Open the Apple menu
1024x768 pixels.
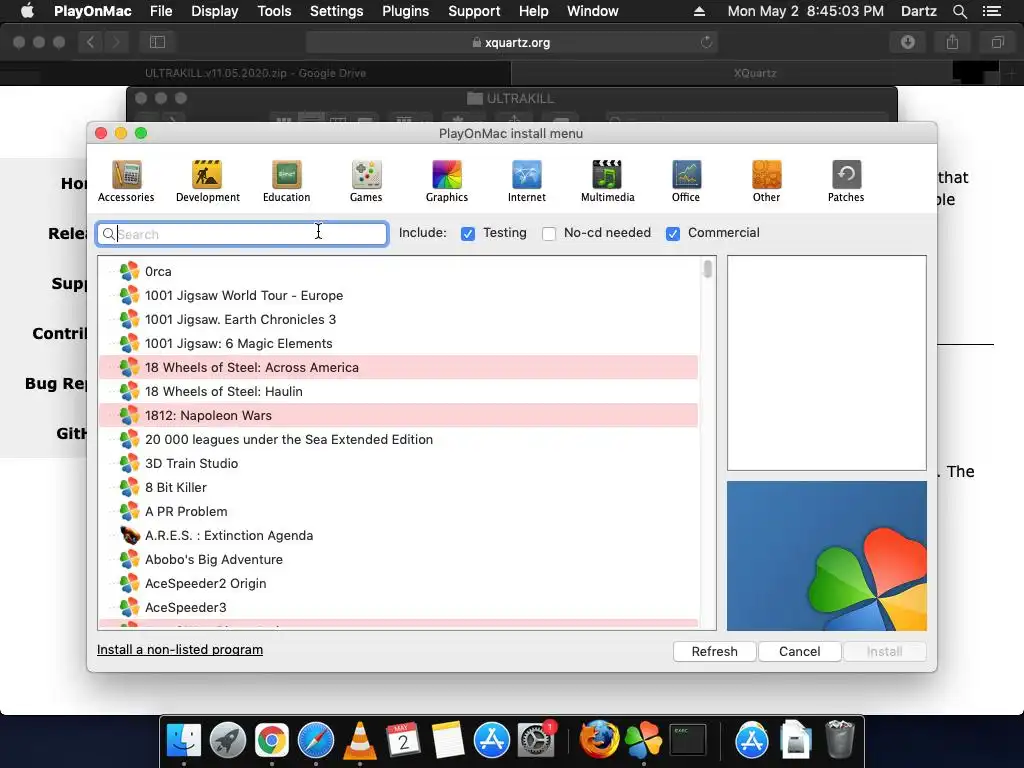[27, 11]
